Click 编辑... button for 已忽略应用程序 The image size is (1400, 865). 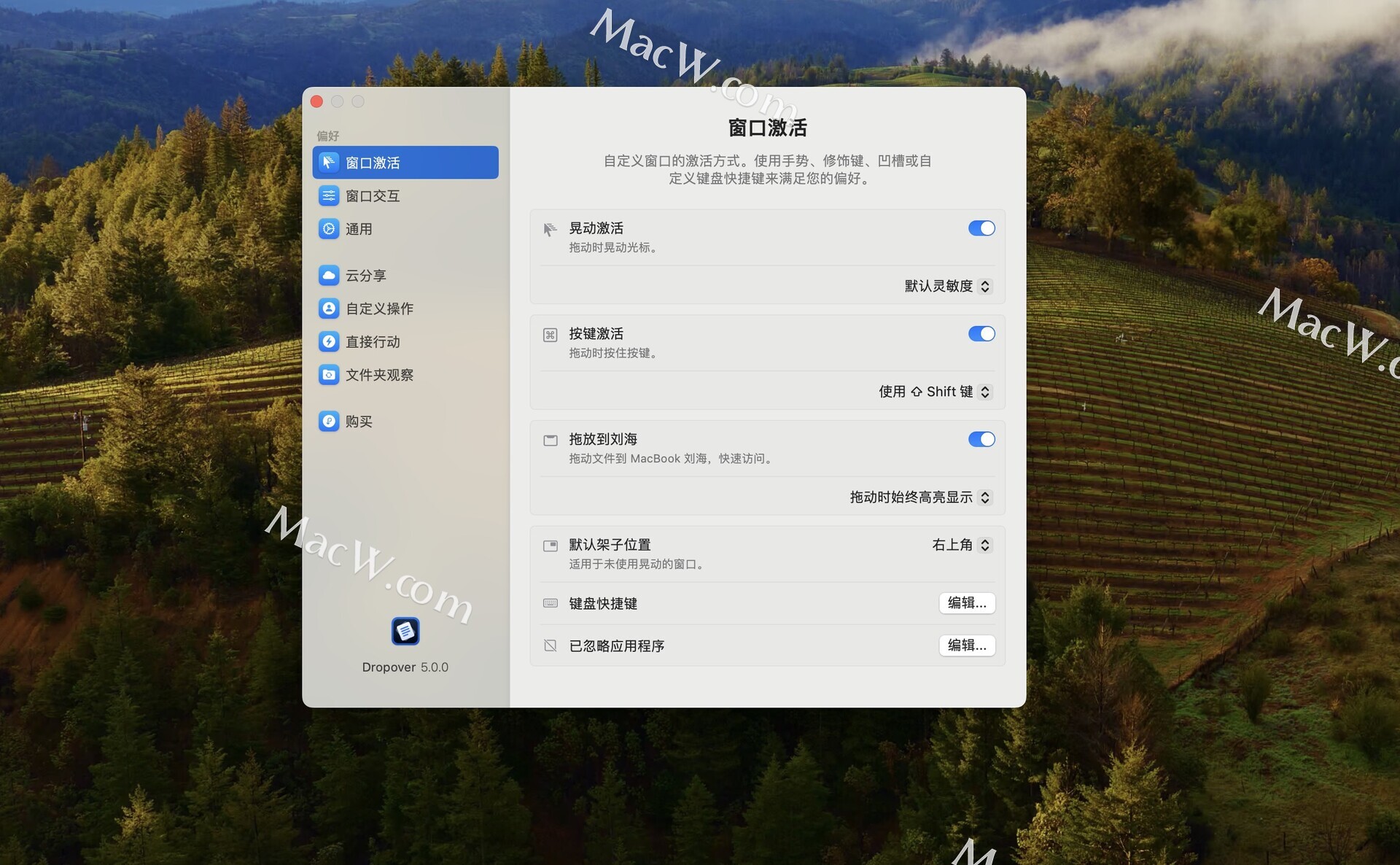967,645
